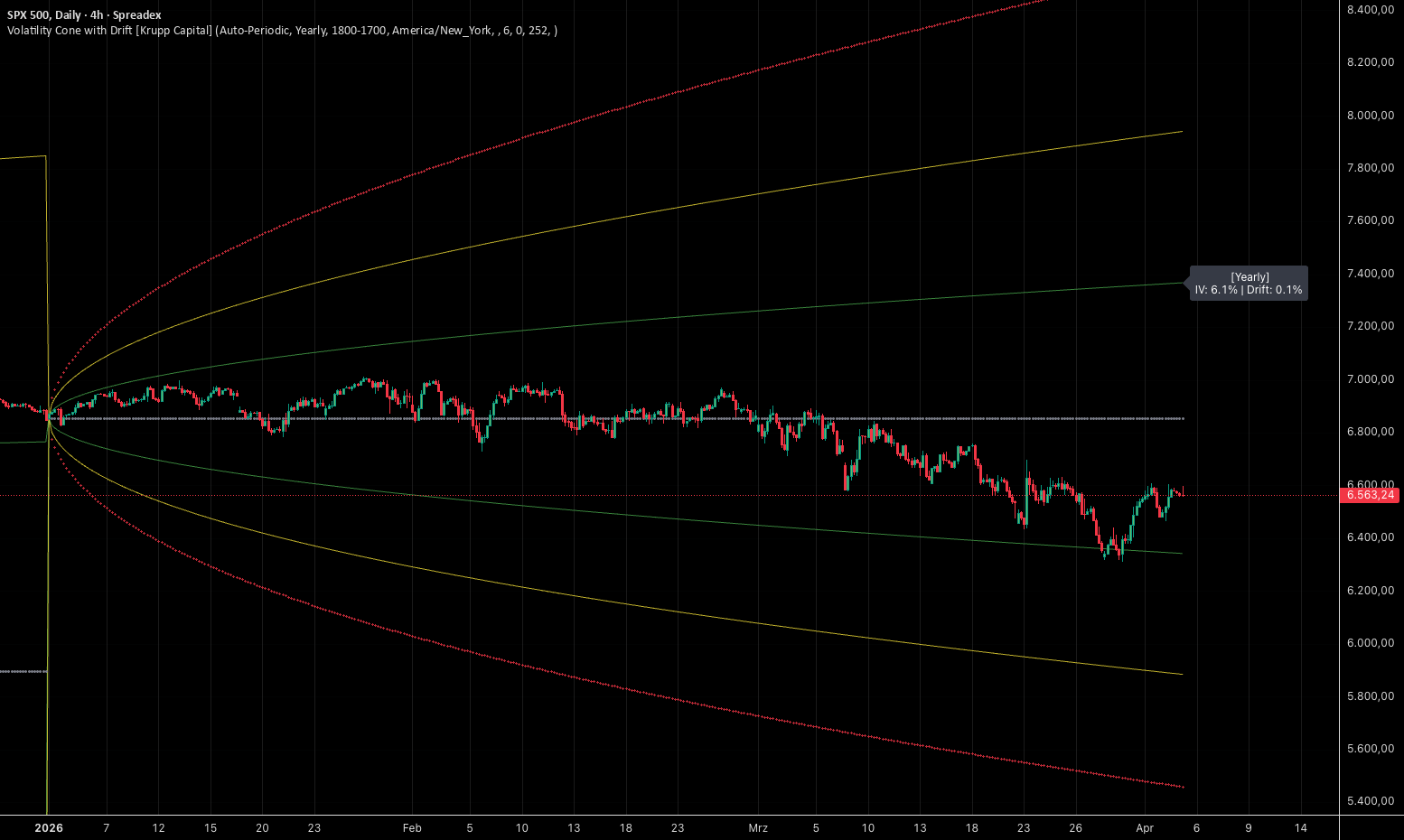The width and height of the screenshot is (1404, 840).
Task: Click the 7.000,00 price axis label
Action: tap(1371, 379)
